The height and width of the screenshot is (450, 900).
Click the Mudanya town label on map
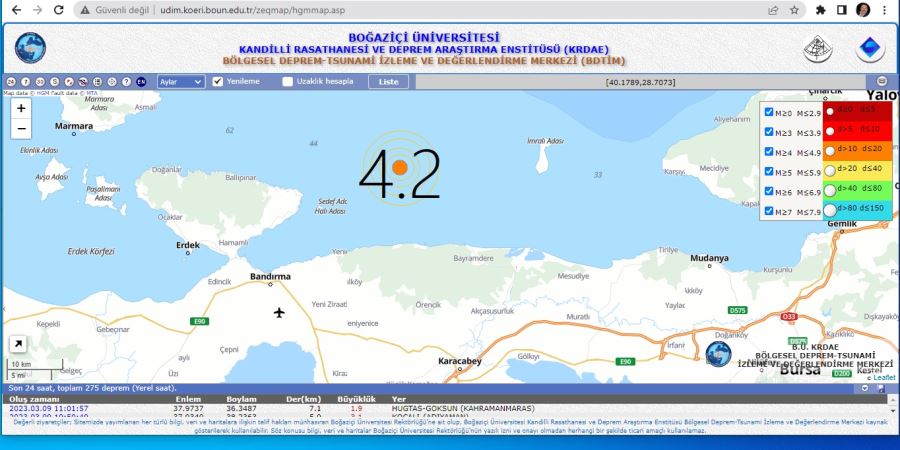pyautogui.click(x=709, y=258)
